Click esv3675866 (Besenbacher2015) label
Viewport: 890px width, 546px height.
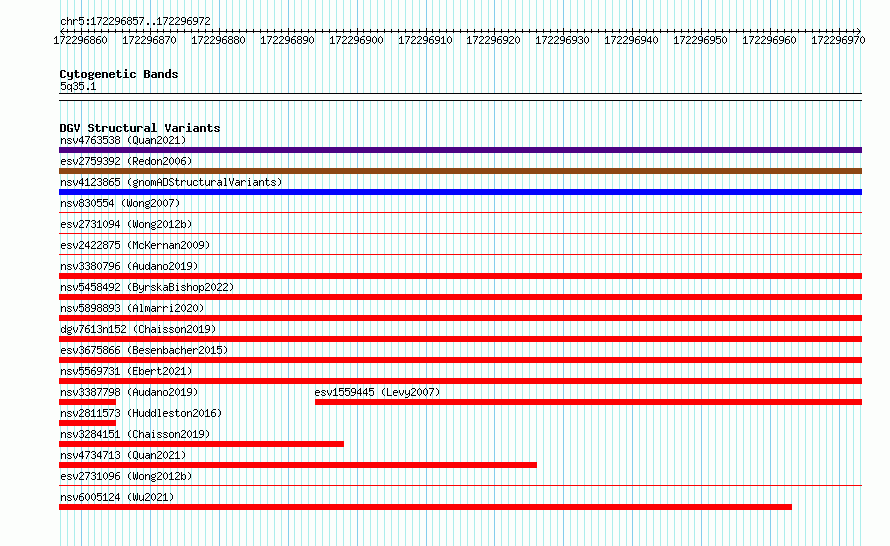144,350
